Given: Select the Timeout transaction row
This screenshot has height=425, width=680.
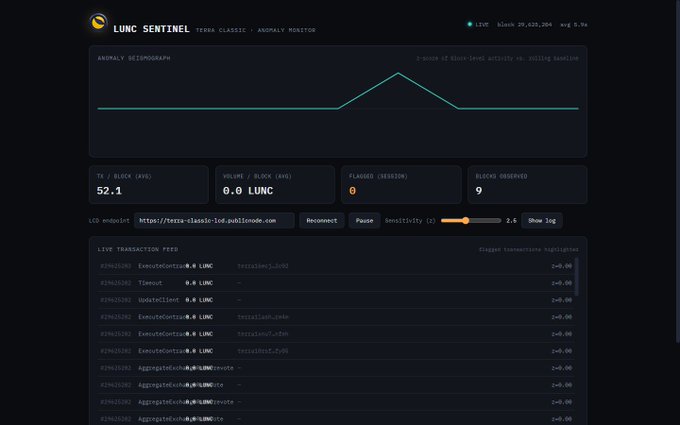Looking at the screenshot, I should [336, 283].
